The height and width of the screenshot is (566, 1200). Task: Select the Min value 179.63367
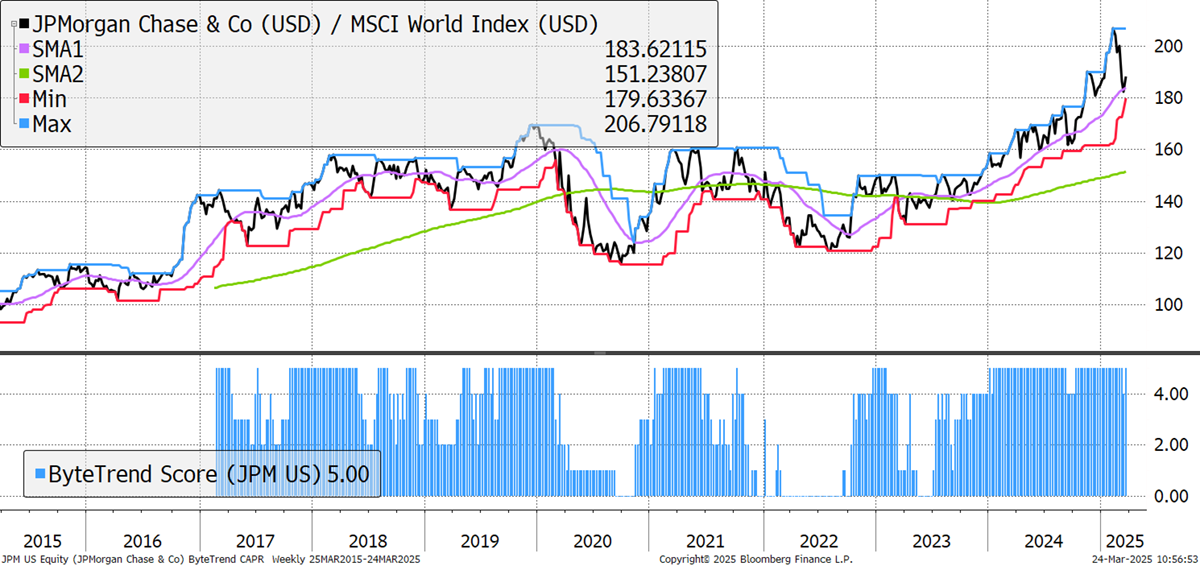(x=655, y=99)
